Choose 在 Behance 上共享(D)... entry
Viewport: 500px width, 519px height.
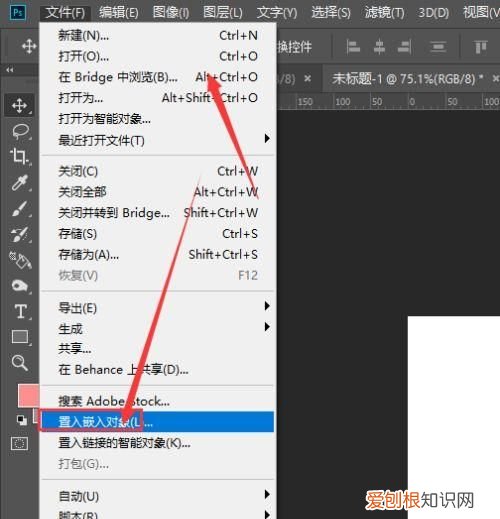(158, 370)
